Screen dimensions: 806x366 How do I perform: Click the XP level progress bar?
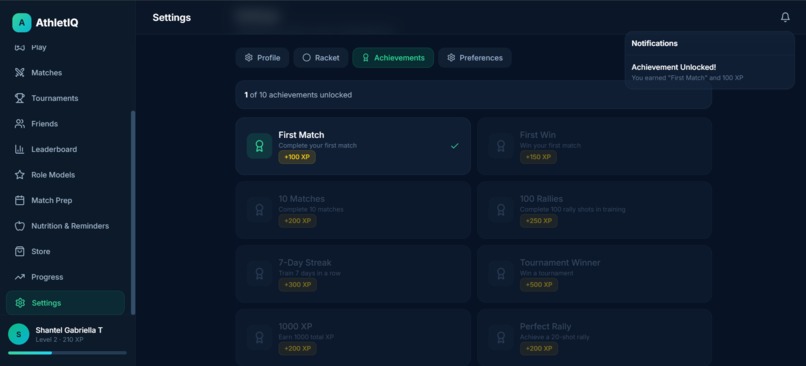pos(67,353)
